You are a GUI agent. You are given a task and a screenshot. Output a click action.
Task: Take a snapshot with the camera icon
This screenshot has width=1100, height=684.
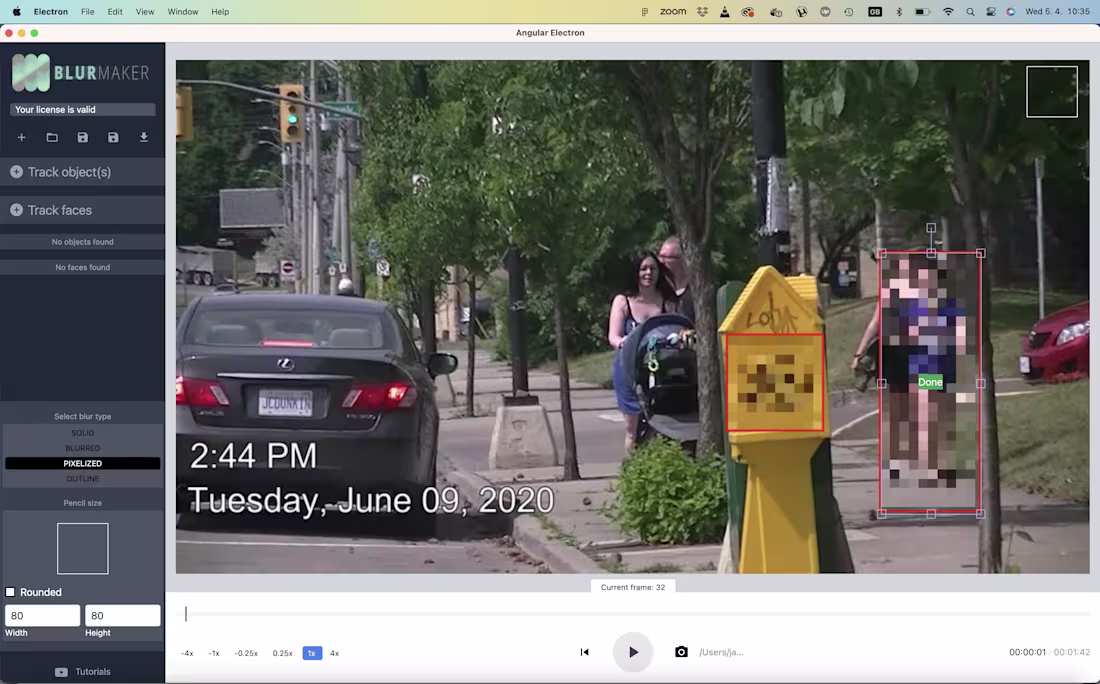tap(681, 652)
